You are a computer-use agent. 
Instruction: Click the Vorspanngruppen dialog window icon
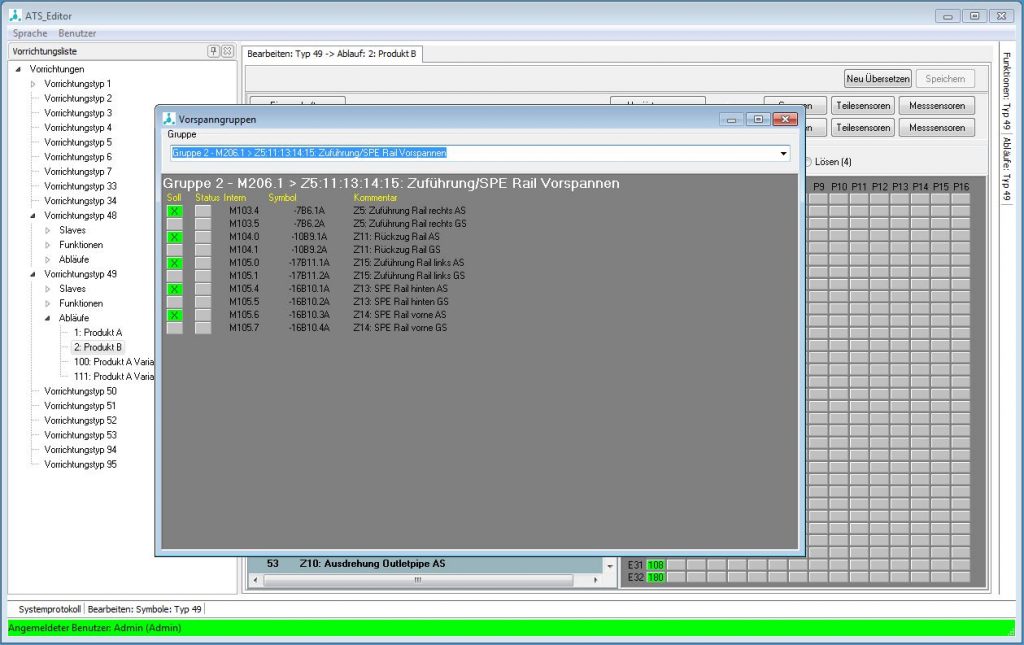click(x=169, y=119)
